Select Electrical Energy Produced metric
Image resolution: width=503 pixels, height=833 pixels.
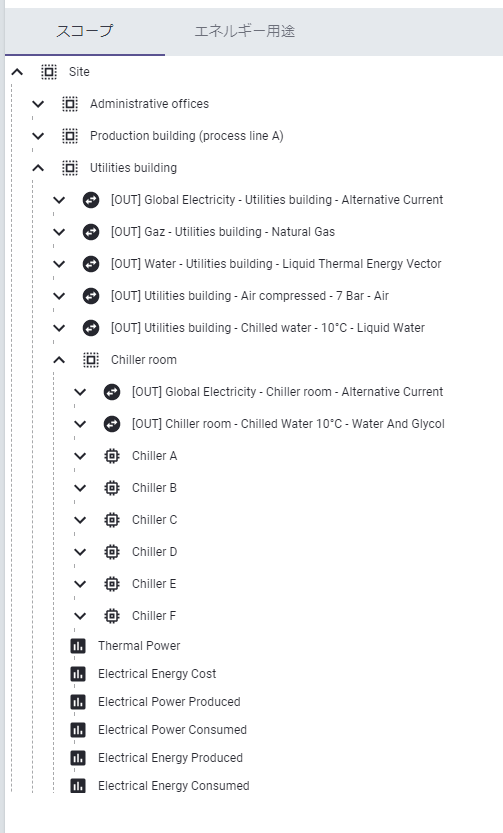click(x=170, y=758)
